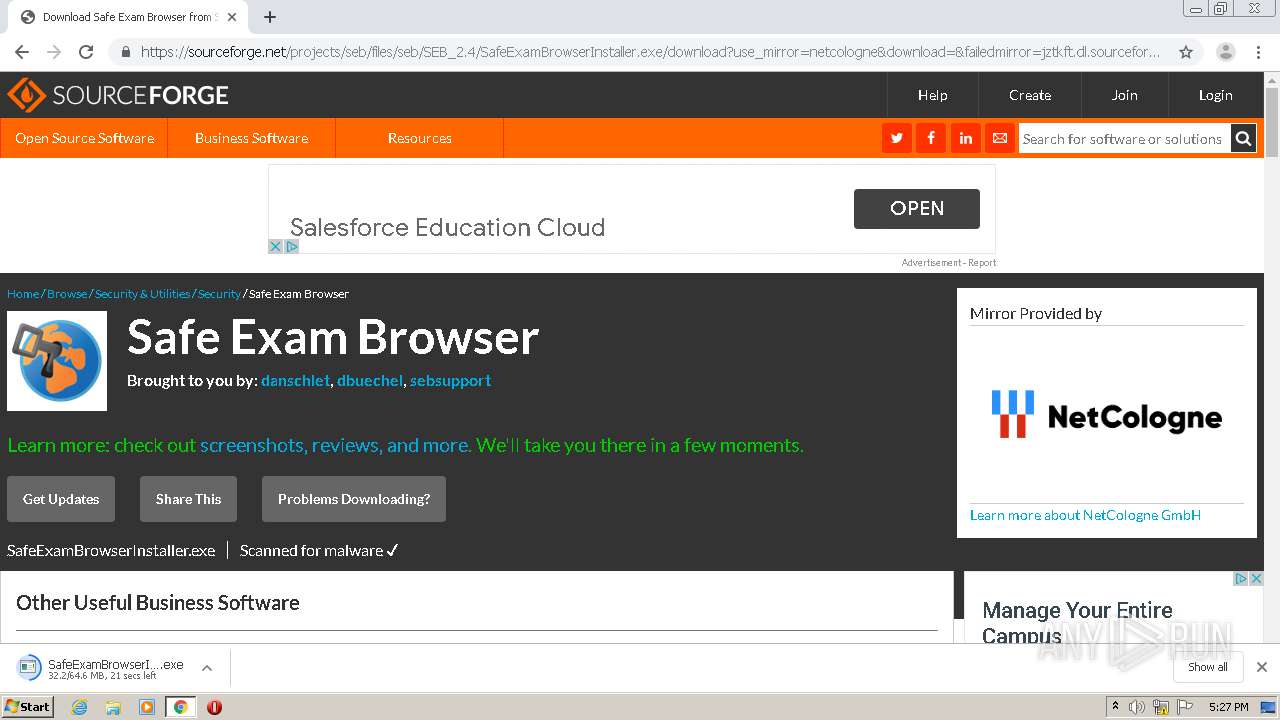The image size is (1280, 720).
Task: Follow Security & Utilities breadcrumb link
Action: tap(143, 294)
